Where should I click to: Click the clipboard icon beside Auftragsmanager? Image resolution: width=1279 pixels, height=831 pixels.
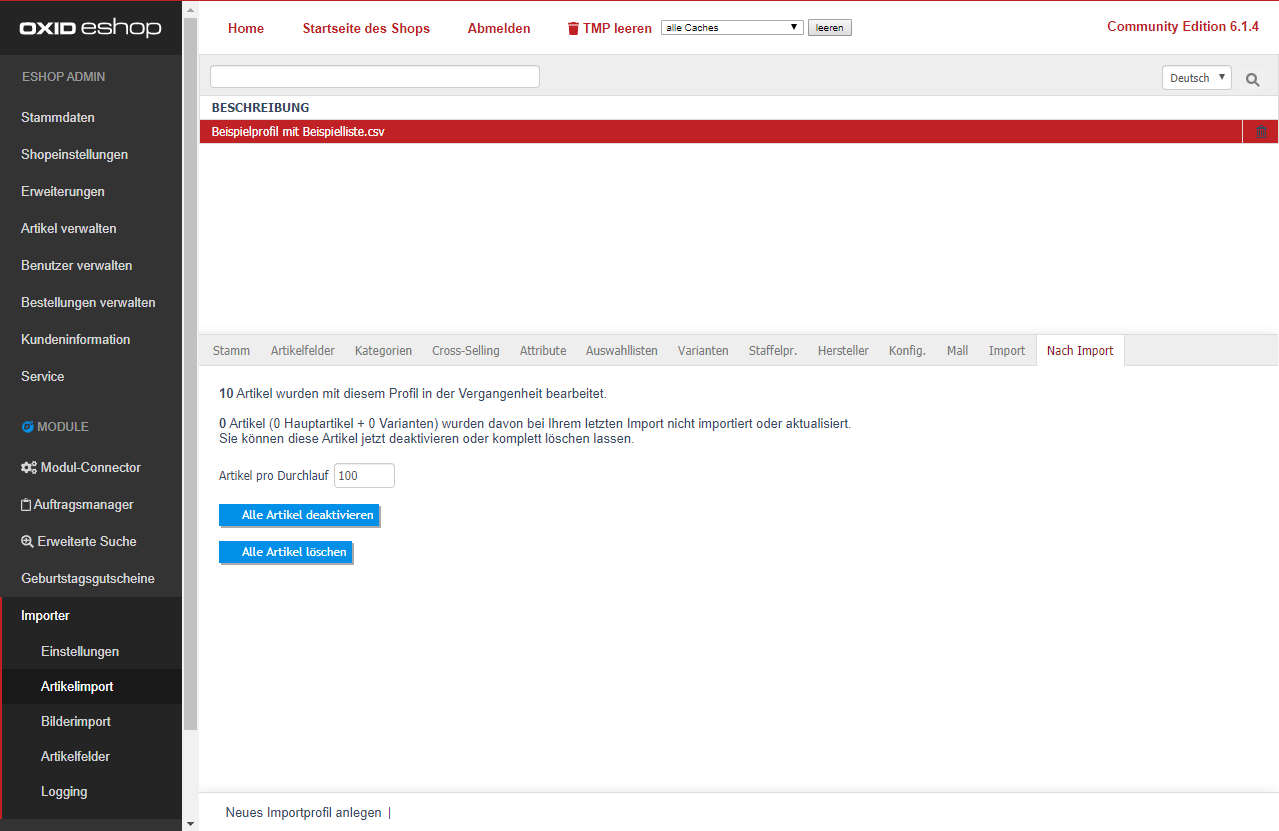[x=27, y=505]
